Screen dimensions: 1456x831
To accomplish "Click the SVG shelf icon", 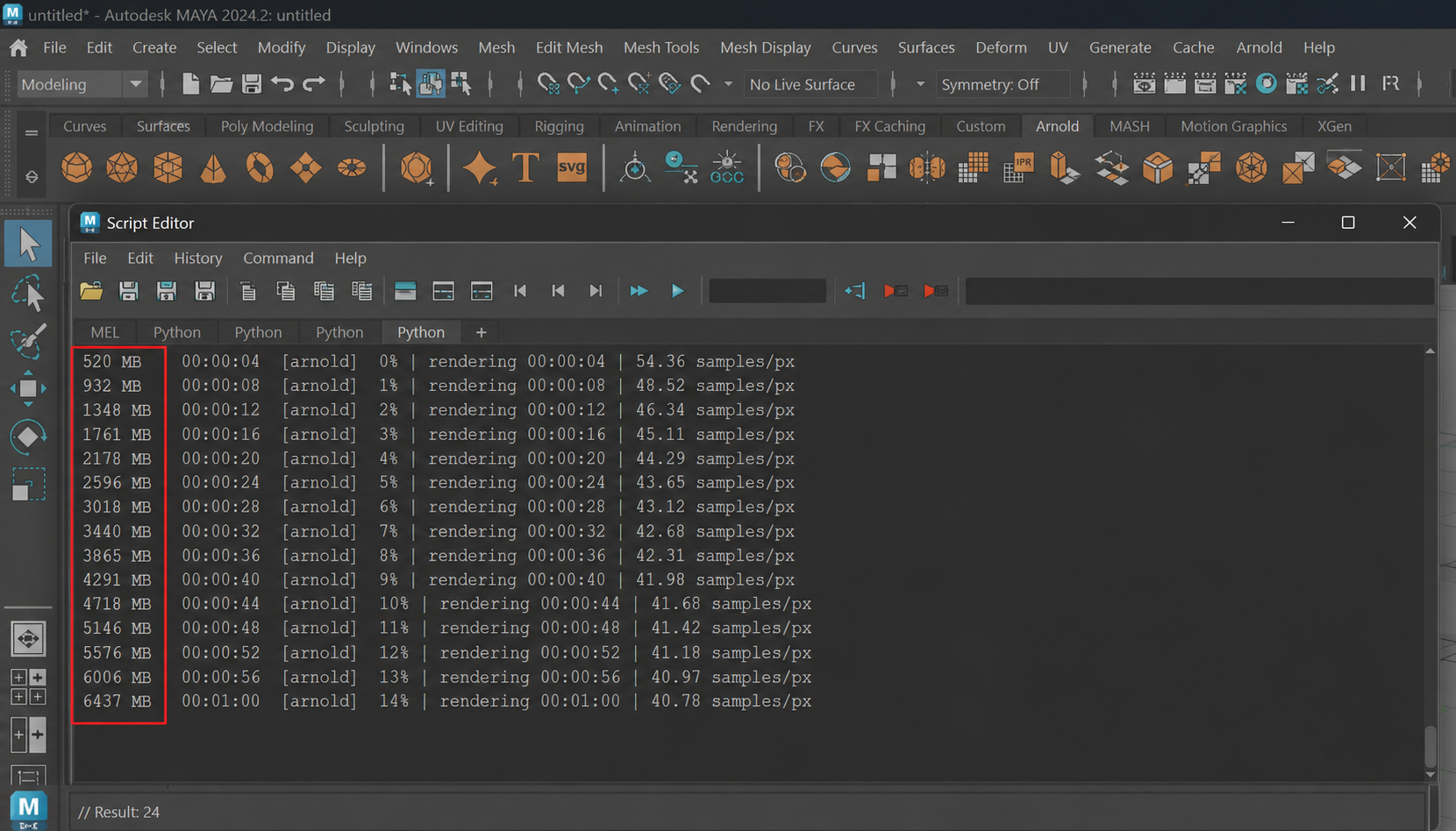I will coord(572,167).
